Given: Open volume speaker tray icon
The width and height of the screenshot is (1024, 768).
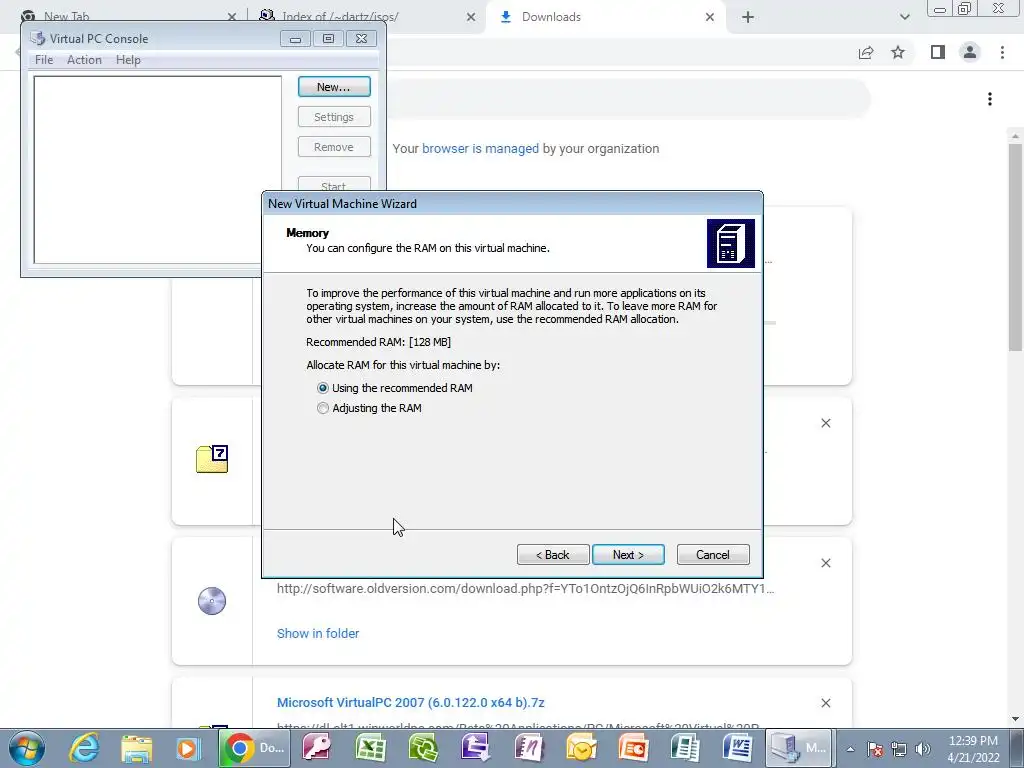Looking at the screenshot, I should tap(923, 750).
